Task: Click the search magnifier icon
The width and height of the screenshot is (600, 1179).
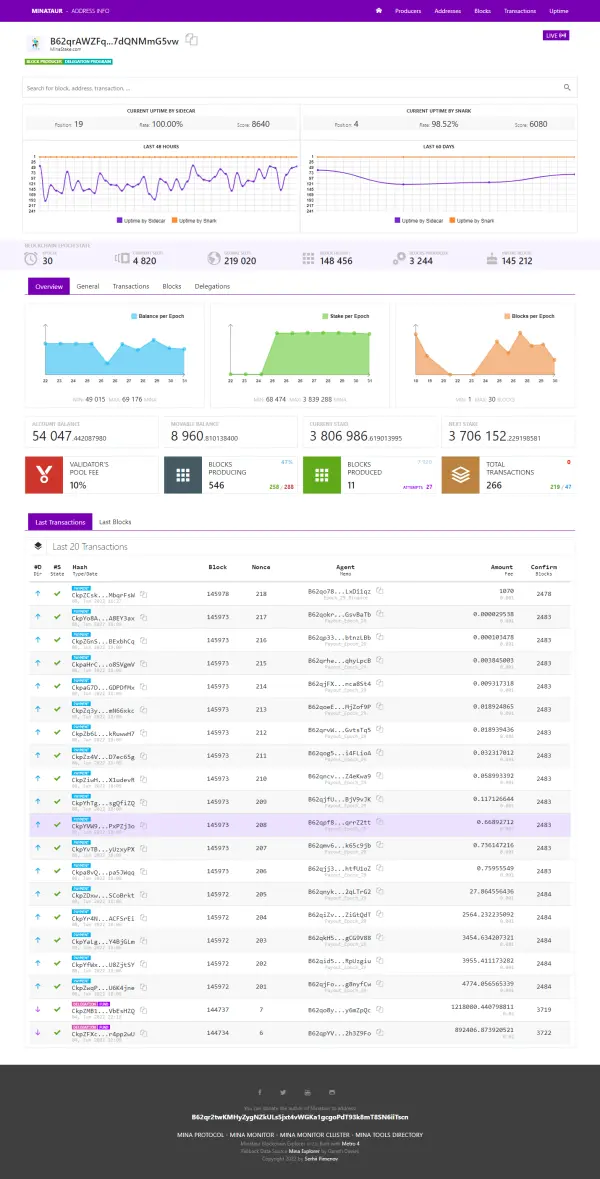Action: click(567, 88)
